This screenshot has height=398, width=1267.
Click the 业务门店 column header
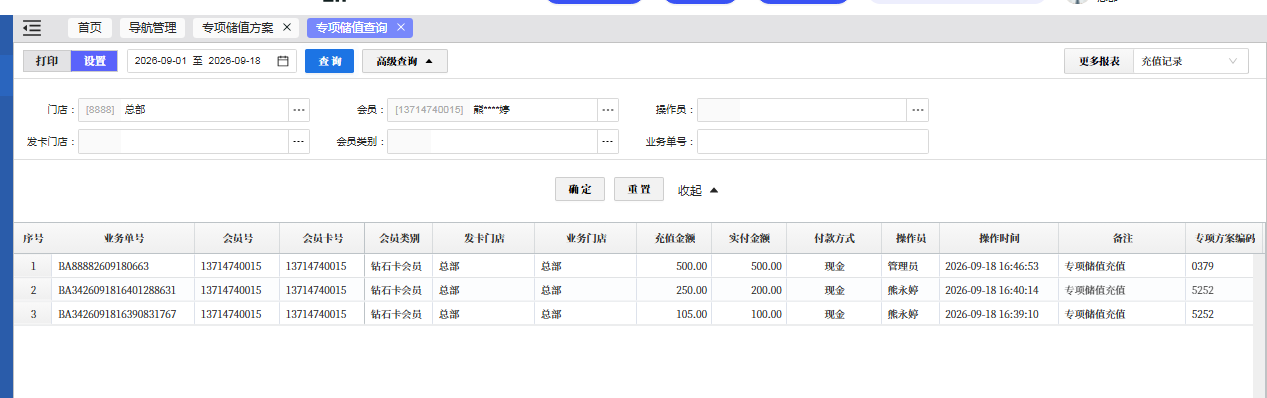[x=586, y=238]
